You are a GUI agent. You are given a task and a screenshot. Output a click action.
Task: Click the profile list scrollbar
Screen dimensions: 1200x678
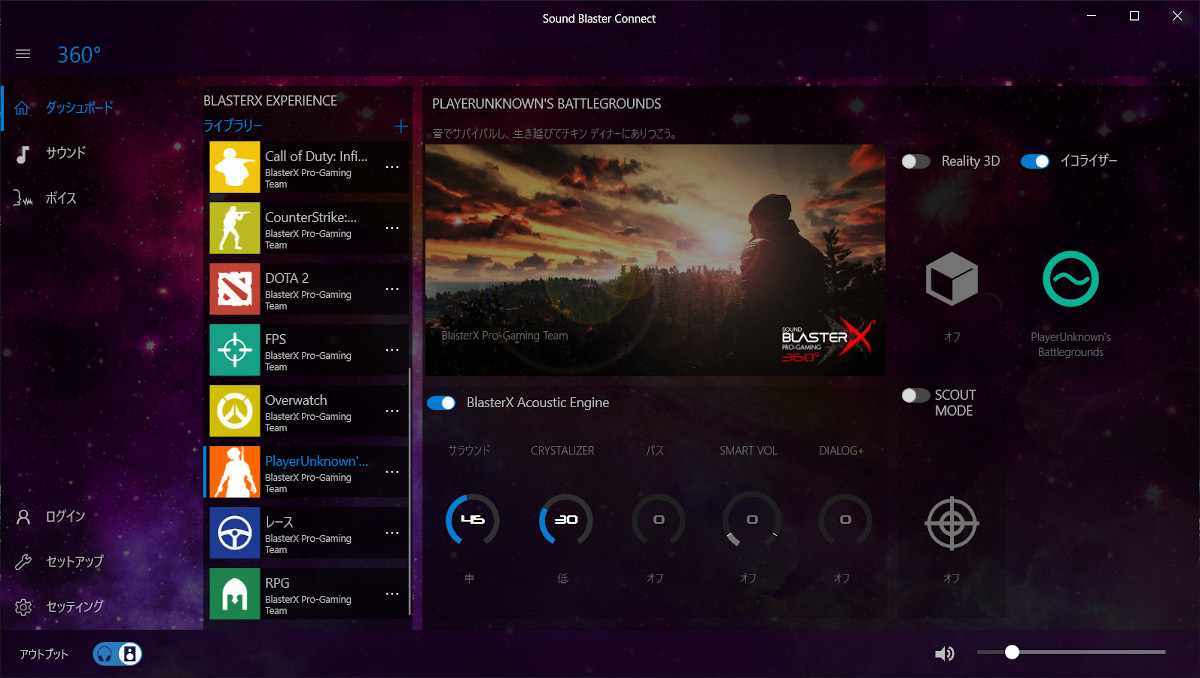click(x=410, y=490)
